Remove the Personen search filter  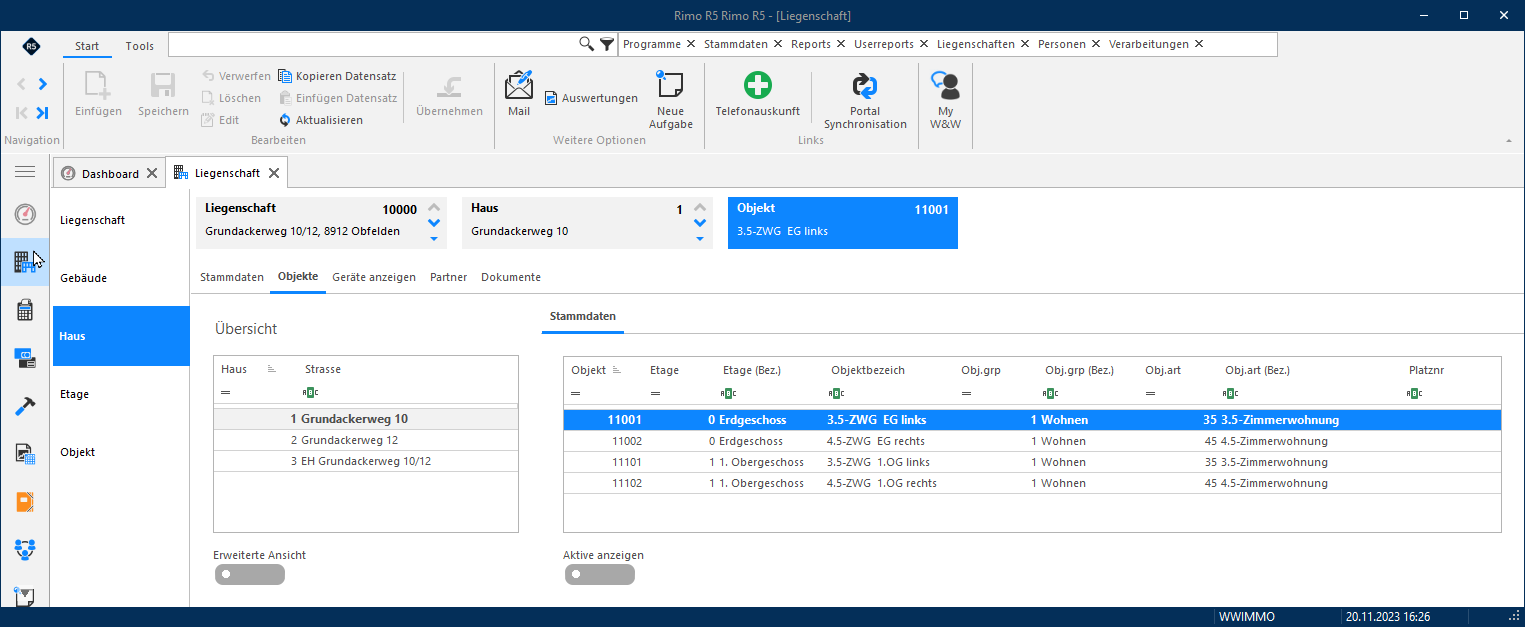click(x=1095, y=44)
